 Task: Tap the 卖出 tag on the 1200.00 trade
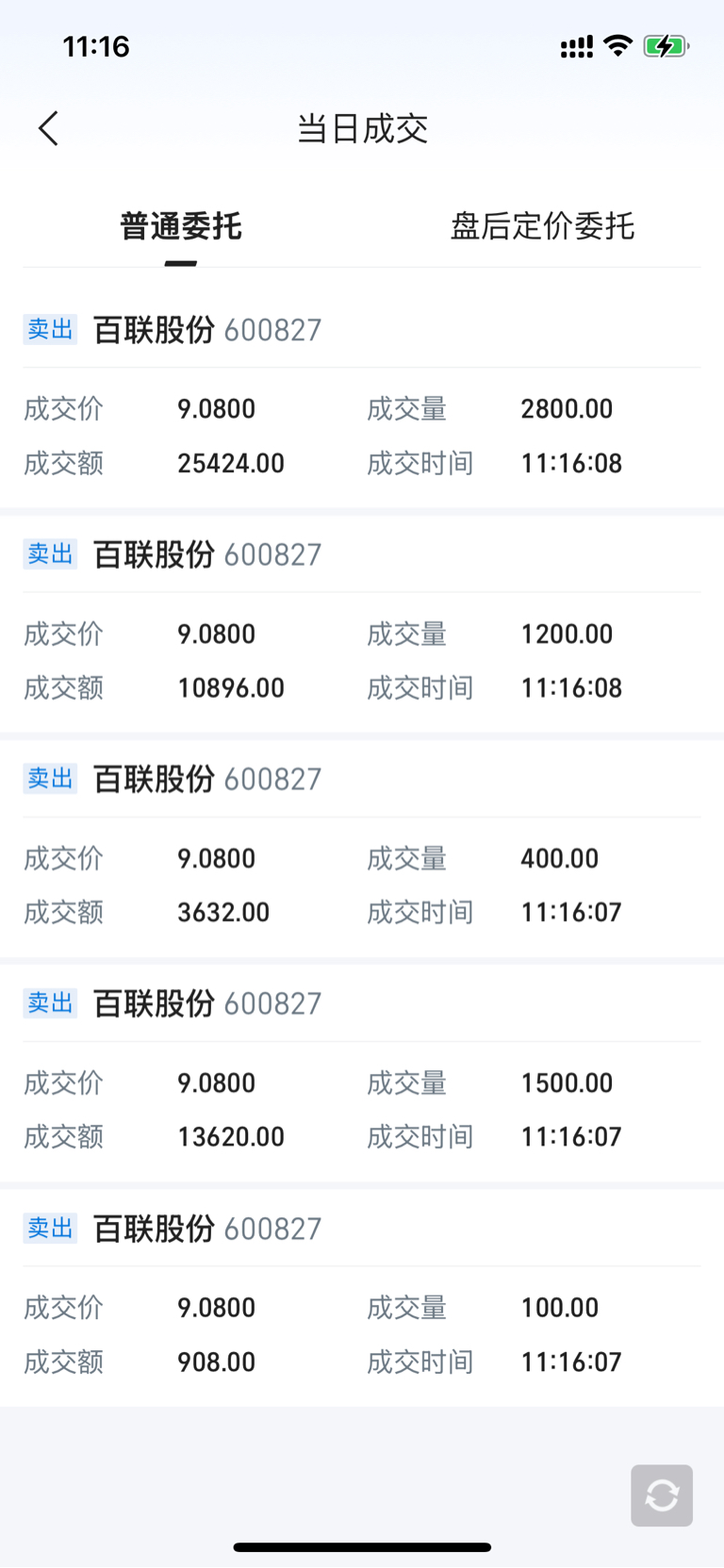tap(50, 553)
